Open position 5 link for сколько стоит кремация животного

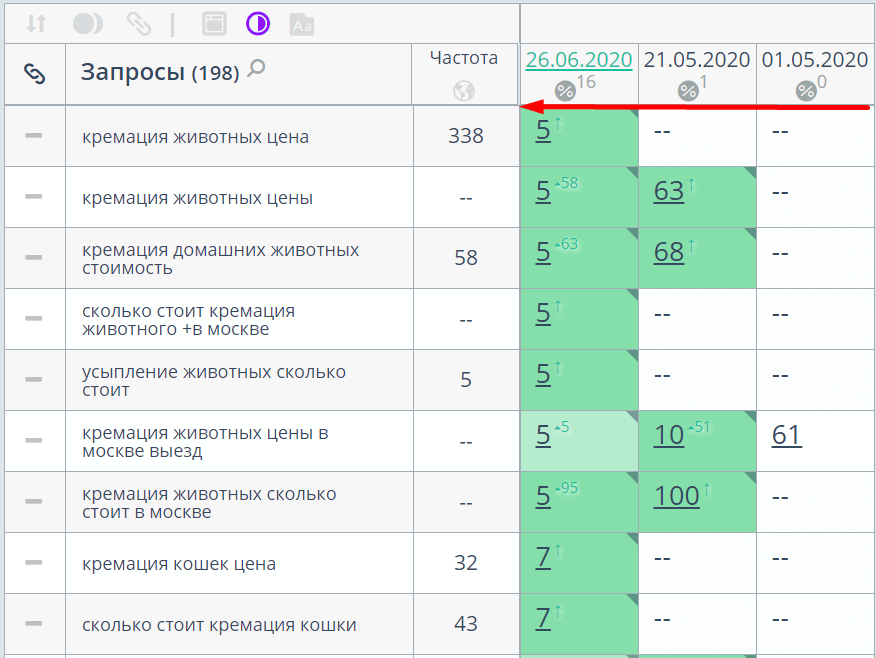tap(543, 313)
